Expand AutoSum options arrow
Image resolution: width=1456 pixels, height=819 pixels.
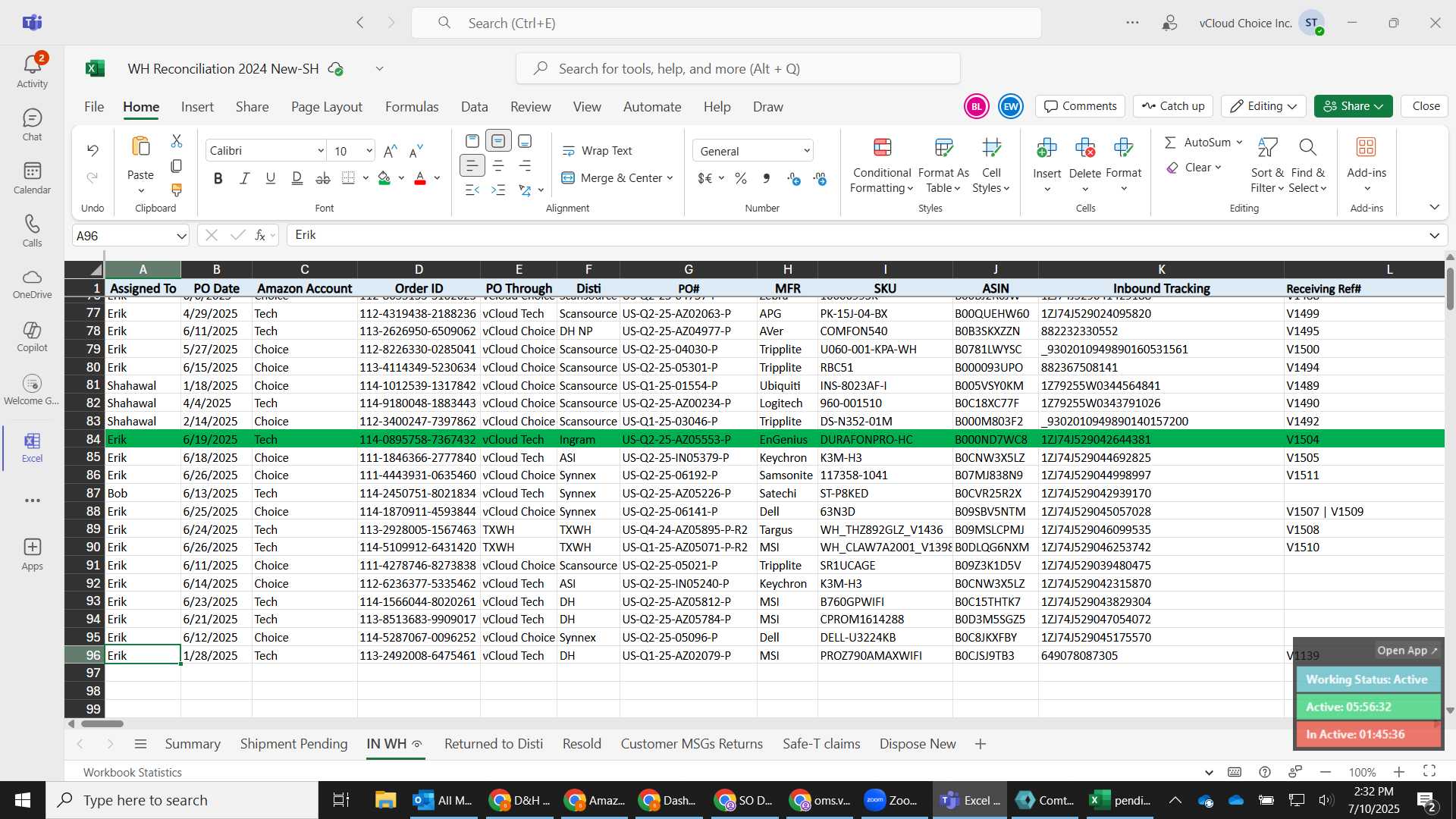click(1239, 143)
